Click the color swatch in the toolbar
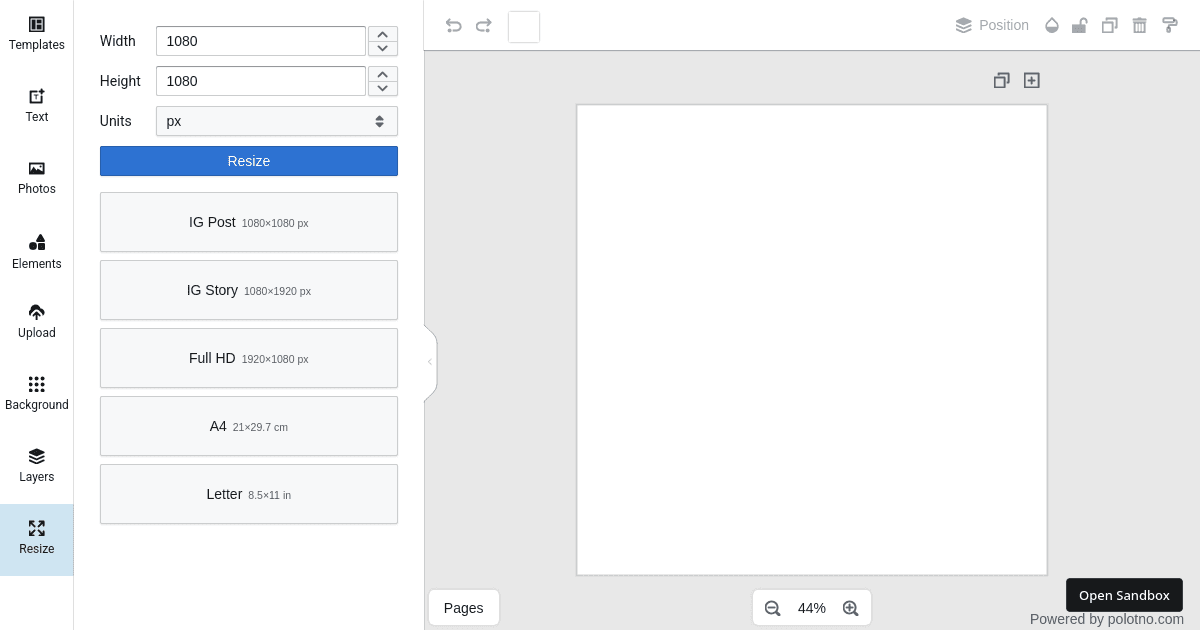1200x630 pixels. tap(524, 27)
